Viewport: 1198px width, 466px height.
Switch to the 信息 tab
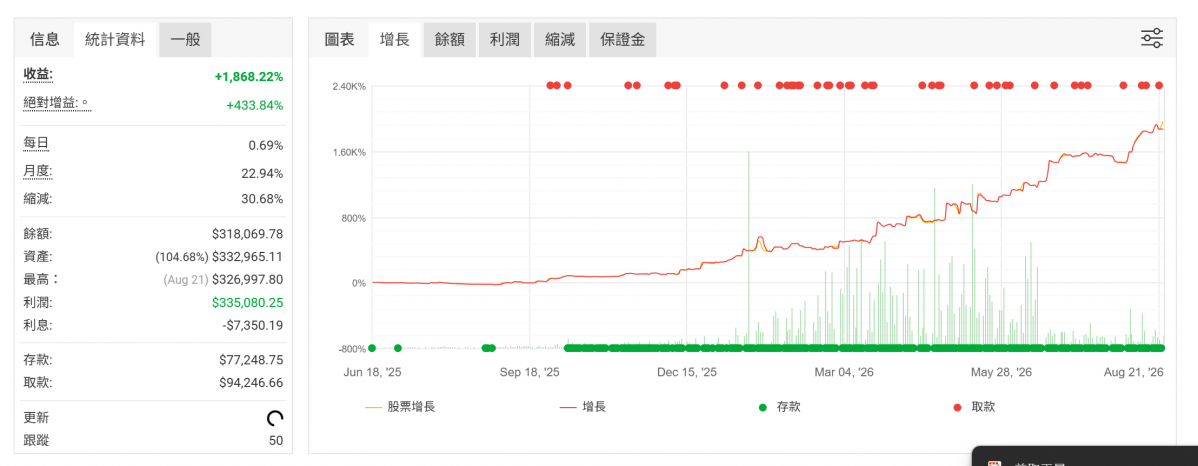tap(44, 40)
